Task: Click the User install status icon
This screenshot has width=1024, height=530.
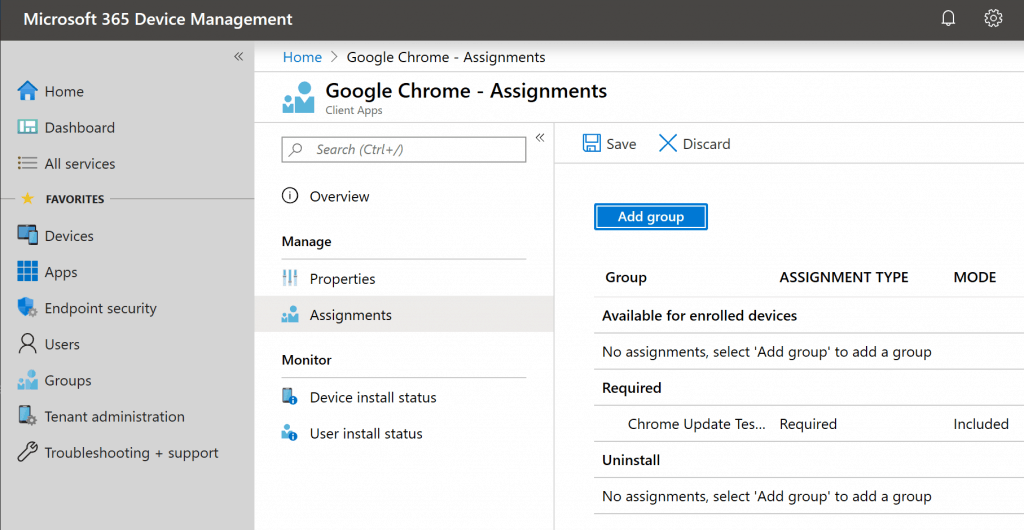Action: click(x=290, y=433)
